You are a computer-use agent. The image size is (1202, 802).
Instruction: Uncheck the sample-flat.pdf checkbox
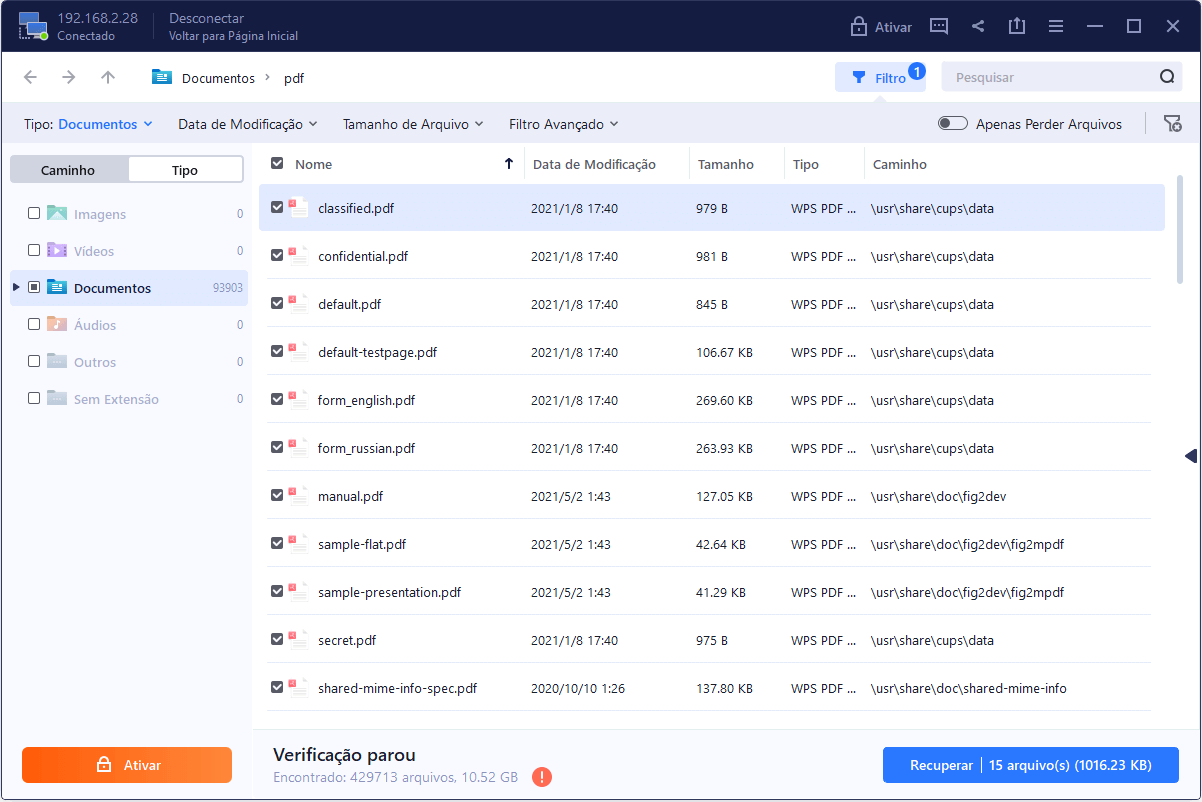click(277, 544)
